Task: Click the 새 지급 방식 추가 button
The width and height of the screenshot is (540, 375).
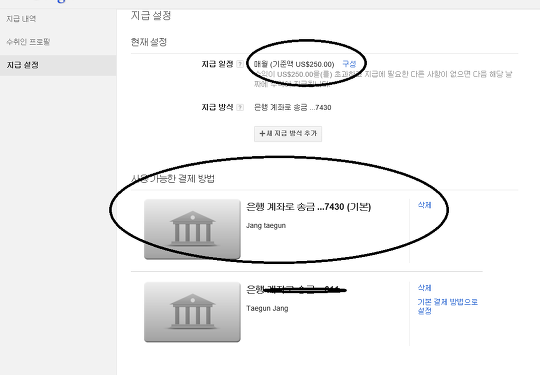Action: tap(288, 134)
